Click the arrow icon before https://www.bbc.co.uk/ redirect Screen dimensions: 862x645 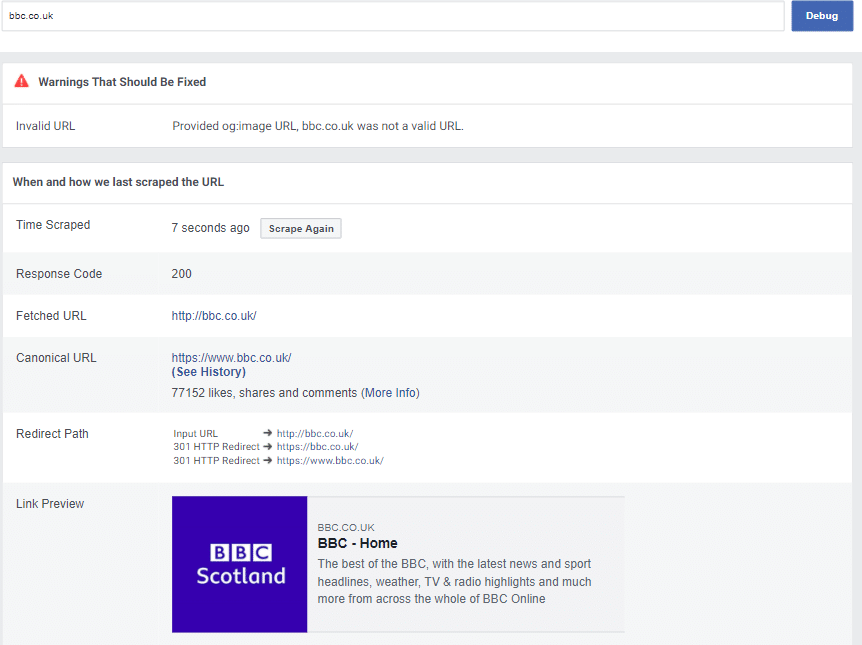coord(268,460)
